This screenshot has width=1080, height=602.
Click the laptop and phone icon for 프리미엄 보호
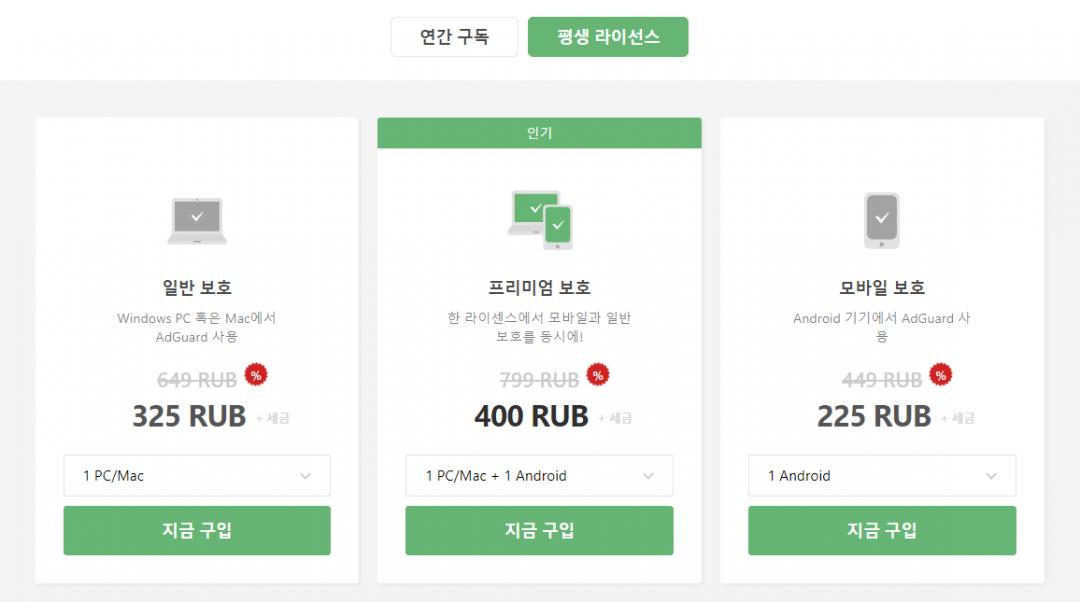[x=539, y=220]
